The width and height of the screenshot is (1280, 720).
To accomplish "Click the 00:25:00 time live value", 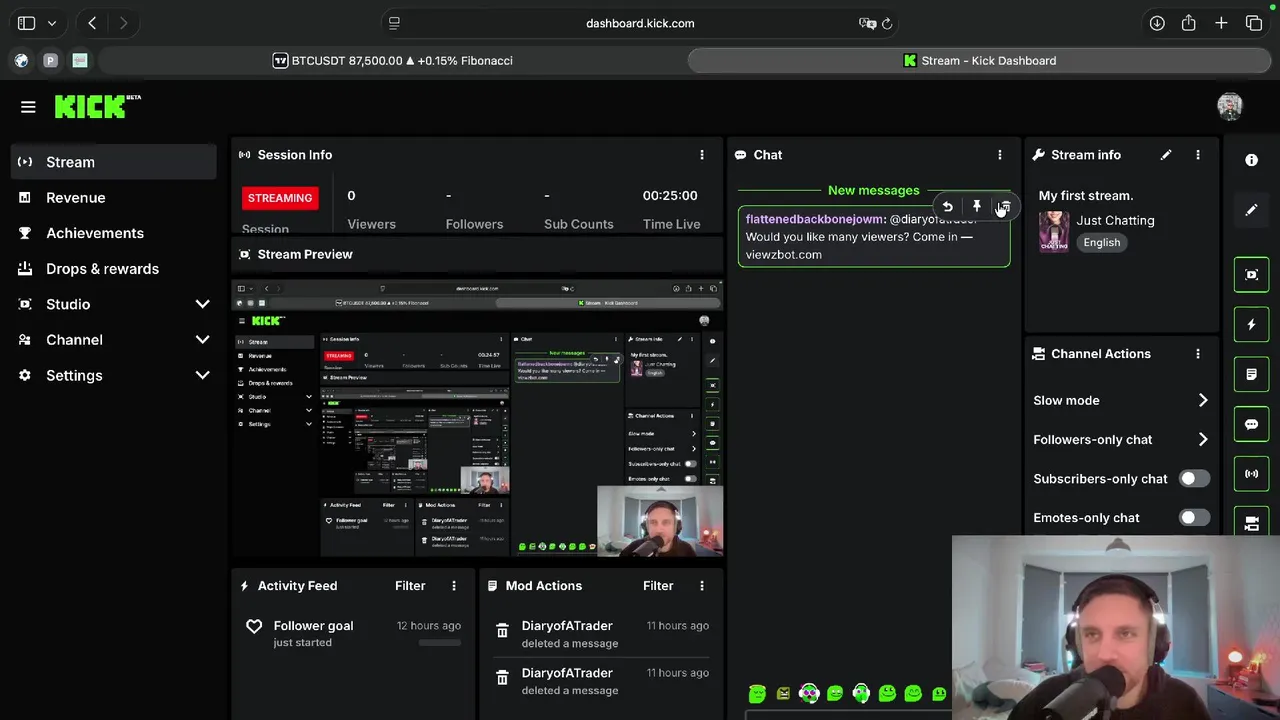I will coord(670,196).
